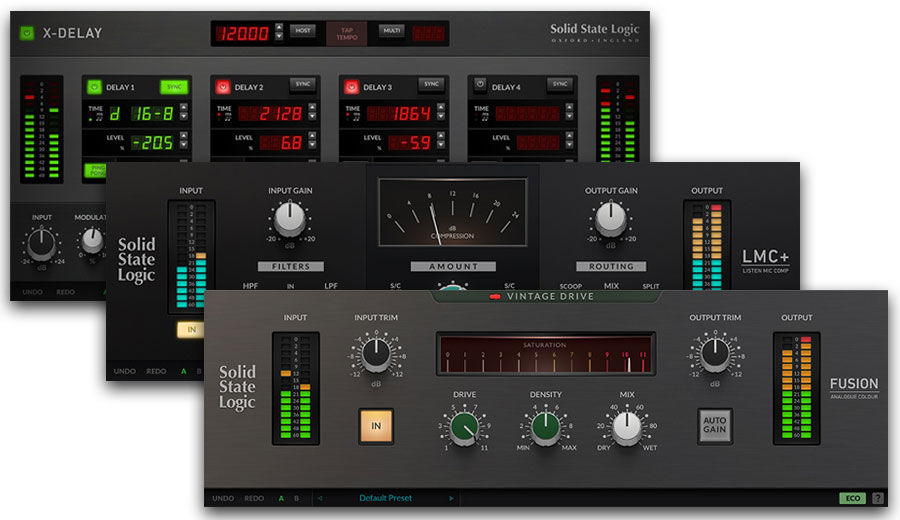Screen dimensions: 900x520
Task: Decrease Delay 1 level with down arrow
Action: (184, 145)
